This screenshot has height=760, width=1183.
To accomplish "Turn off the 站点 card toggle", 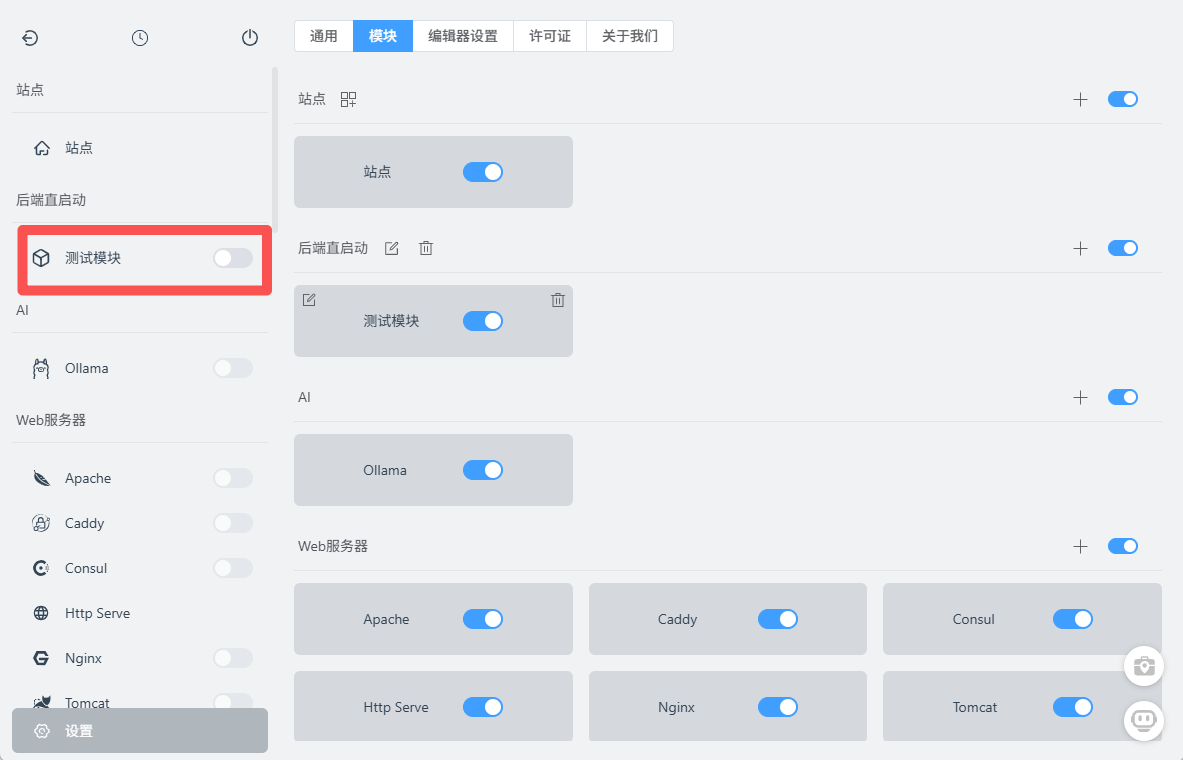I will click(x=483, y=171).
